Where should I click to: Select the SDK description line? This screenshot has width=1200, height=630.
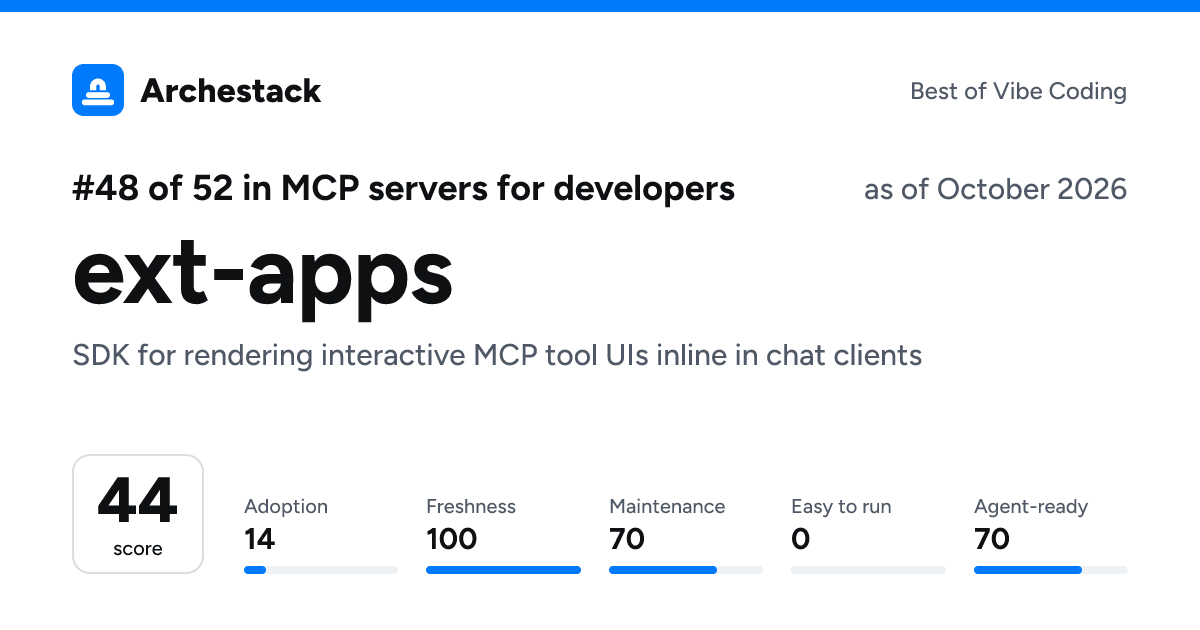tap(497, 355)
